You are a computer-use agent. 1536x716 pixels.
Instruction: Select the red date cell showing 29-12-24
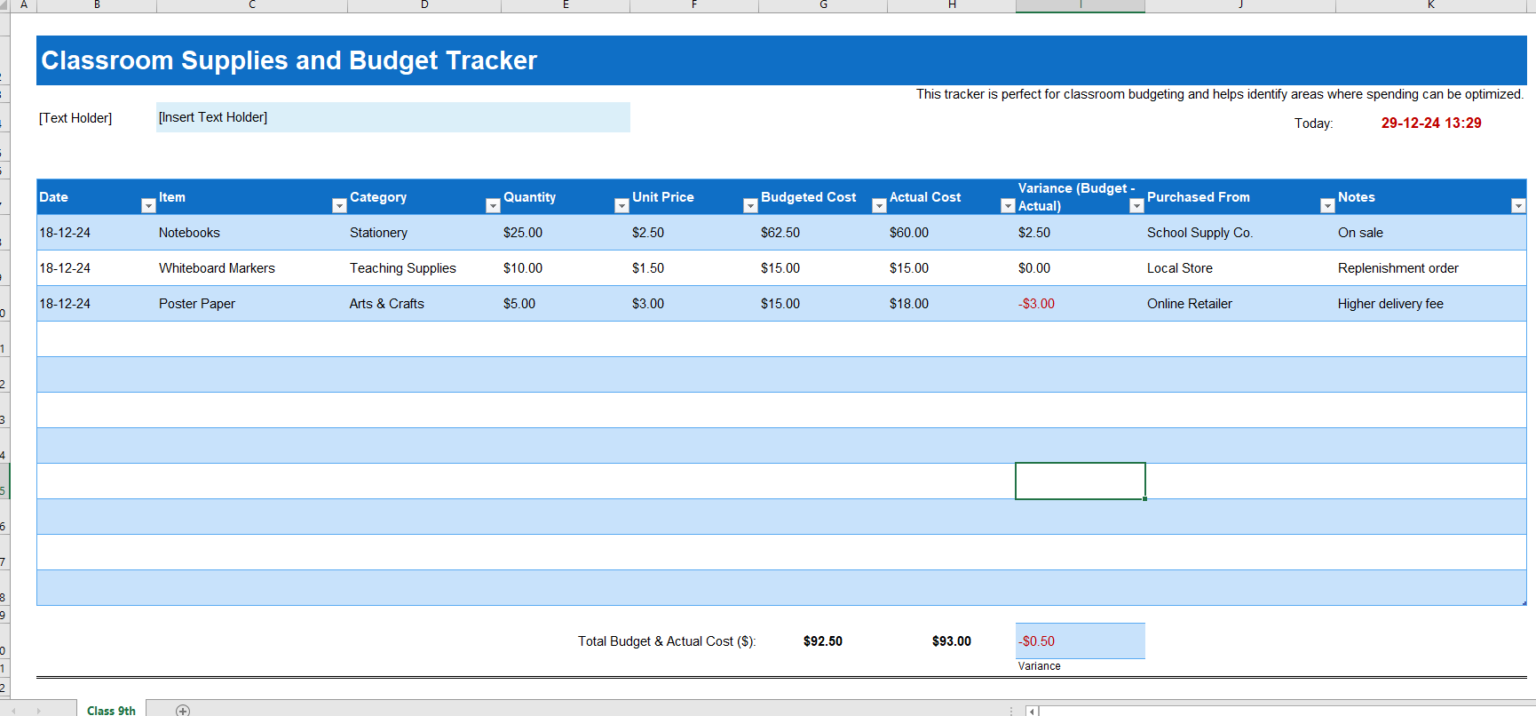[1430, 122]
